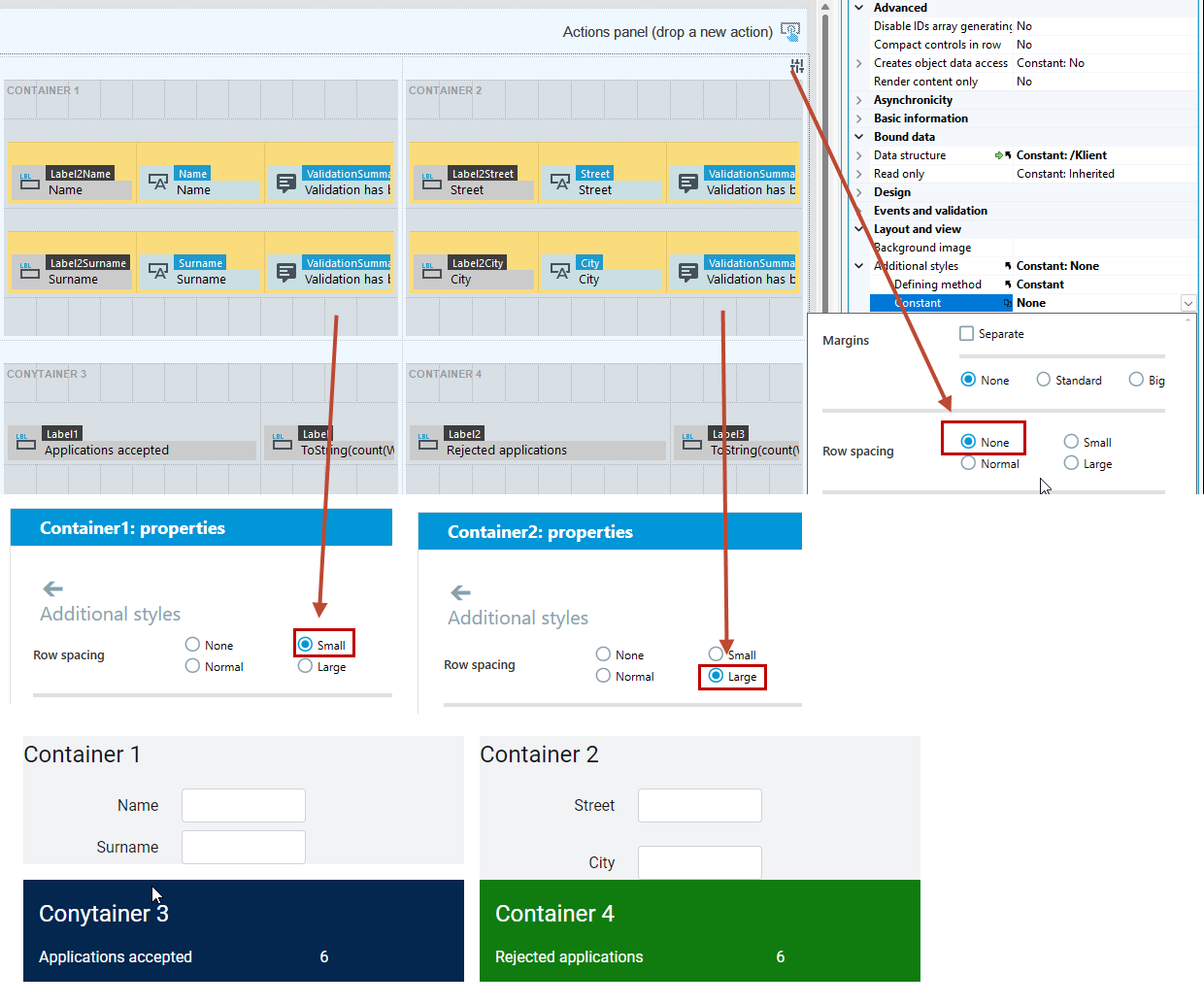Screen dimensions: 1204x1006
Task: Click the Name input field in Container 1 preview
Action: tap(244, 805)
